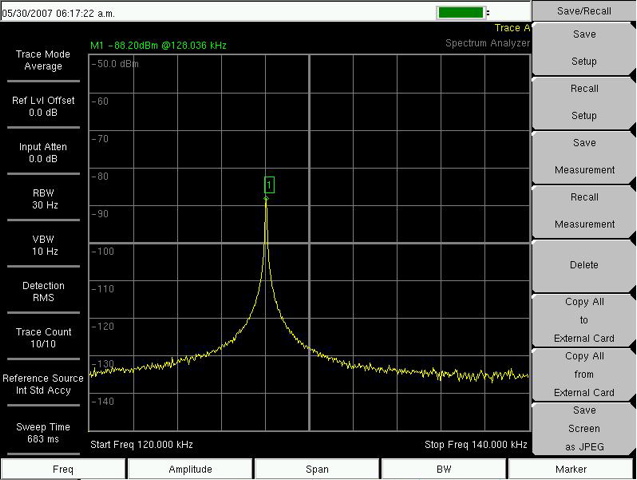Click the RBW 30 Hz setting
Image resolution: width=637 pixels, height=480 pixels.
point(43,199)
